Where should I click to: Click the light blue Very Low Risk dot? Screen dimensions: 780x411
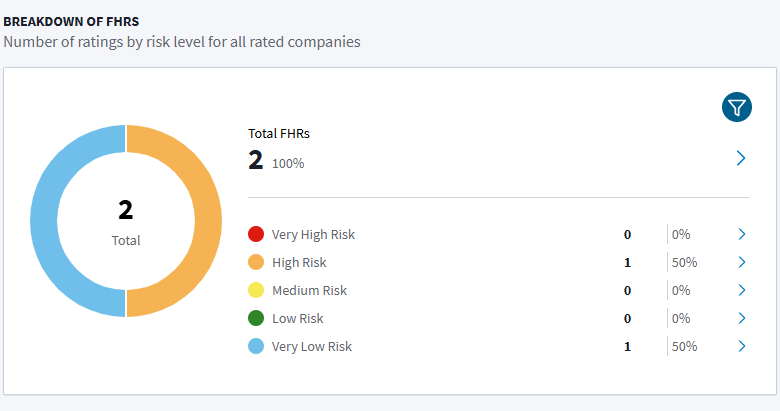[x=256, y=346]
